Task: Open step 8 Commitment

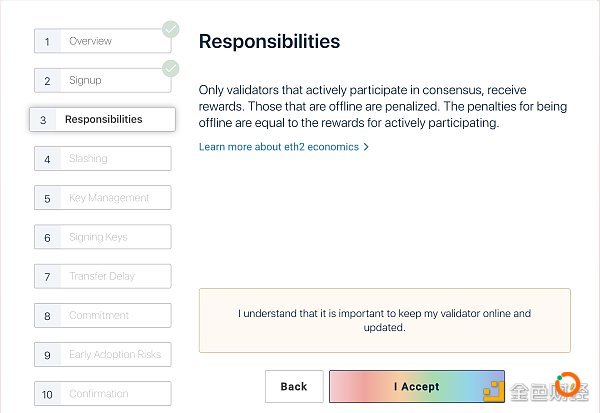Action: click(x=103, y=315)
